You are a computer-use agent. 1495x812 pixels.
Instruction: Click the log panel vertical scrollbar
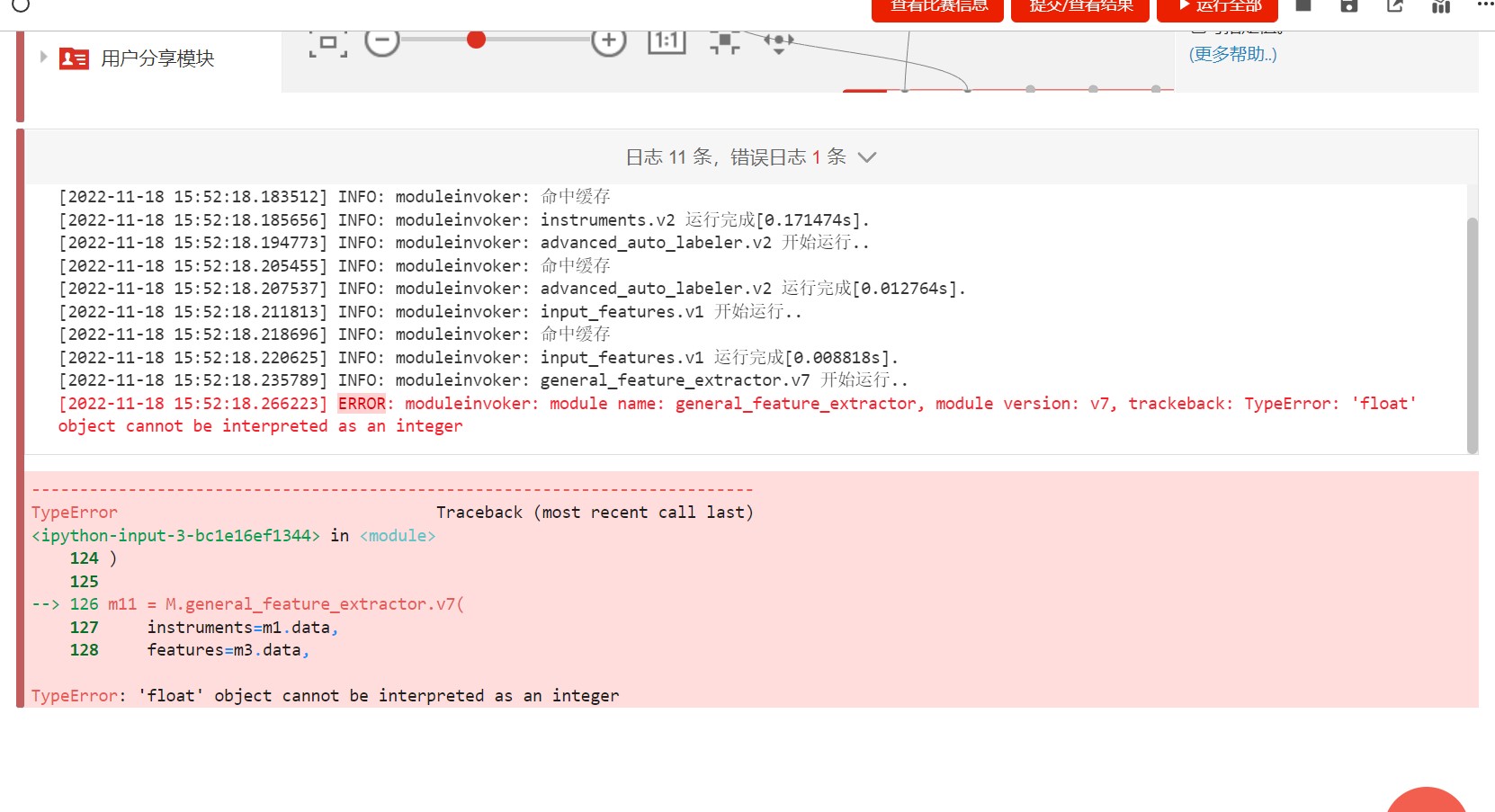tap(1472, 333)
